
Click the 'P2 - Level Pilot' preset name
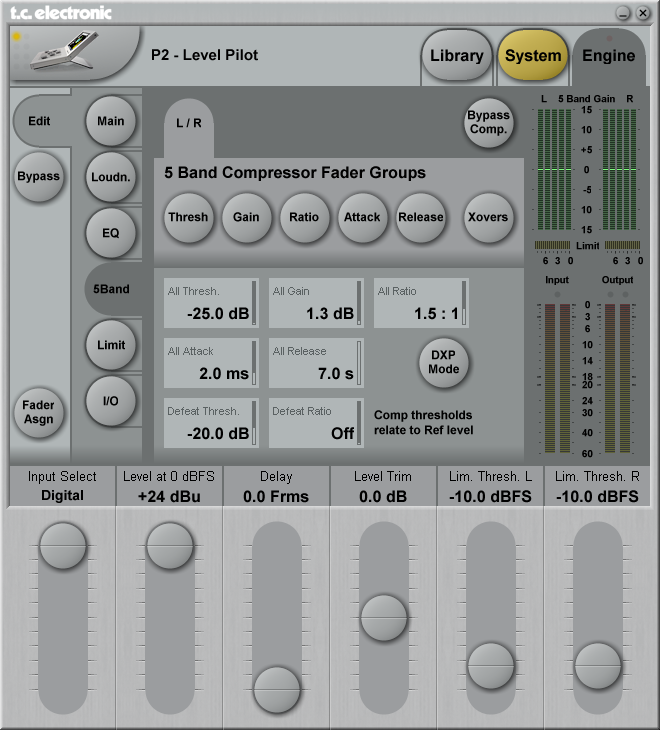coord(204,55)
